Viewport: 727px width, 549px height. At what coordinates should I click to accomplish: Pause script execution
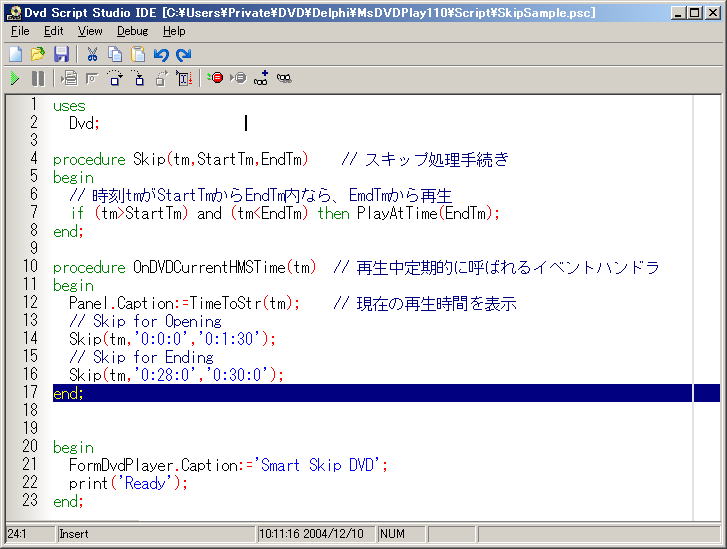pyautogui.click(x=38, y=78)
